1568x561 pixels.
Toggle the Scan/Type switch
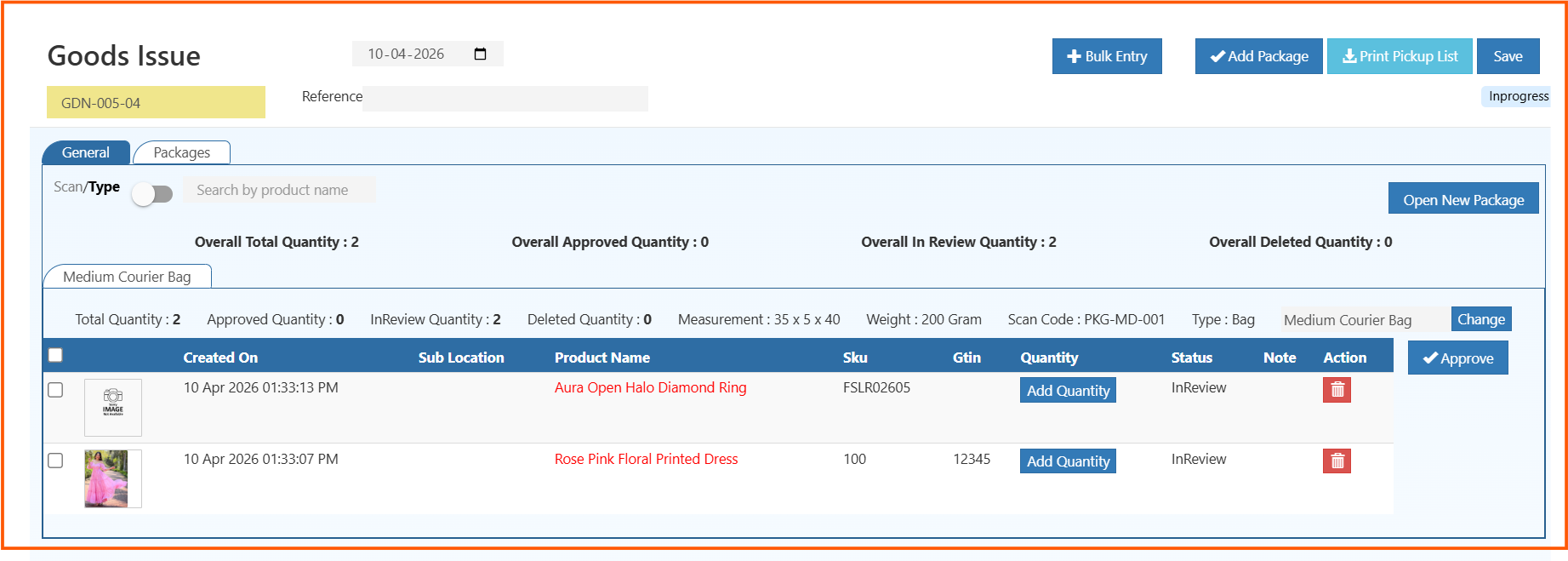click(x=153, y=194)
